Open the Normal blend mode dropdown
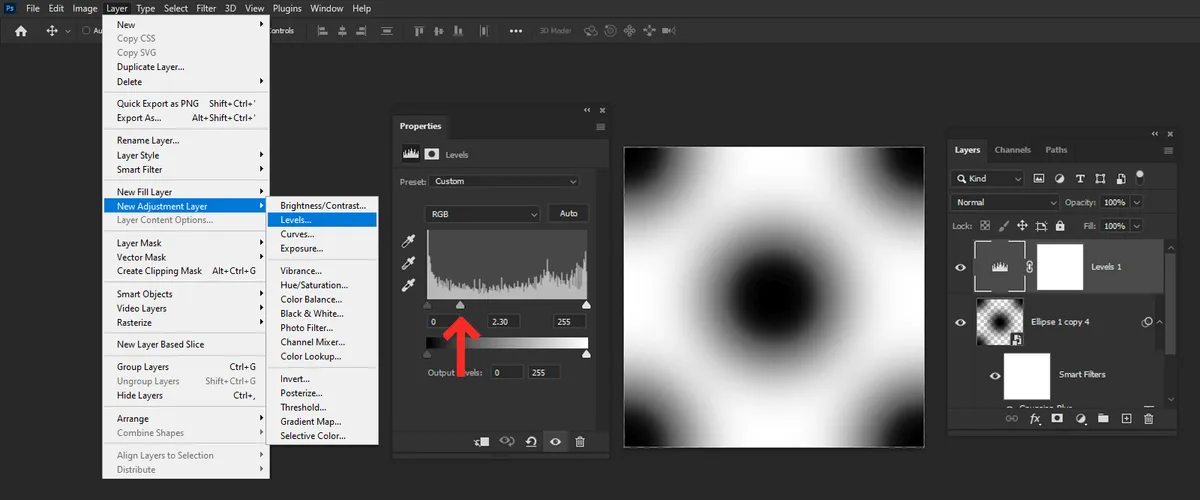The image size is (1200, 500). tap(1006, 202)
